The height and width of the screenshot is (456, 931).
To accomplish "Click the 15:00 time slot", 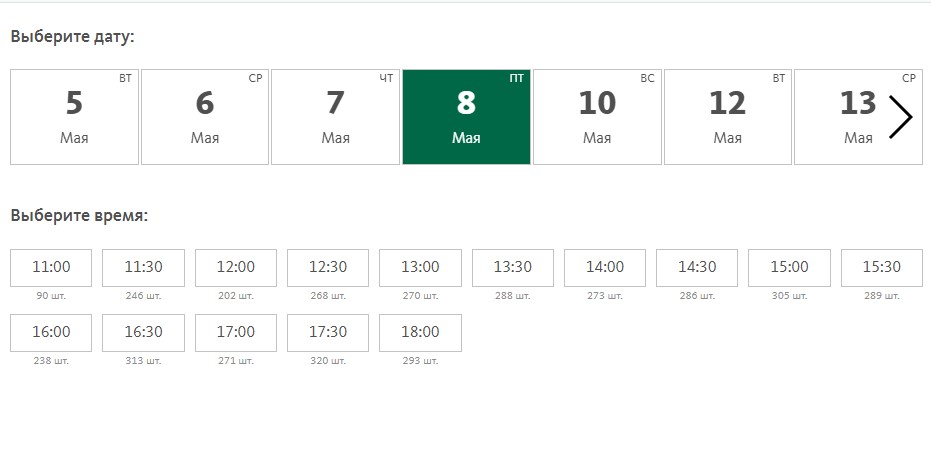I will tap(789, 268).
